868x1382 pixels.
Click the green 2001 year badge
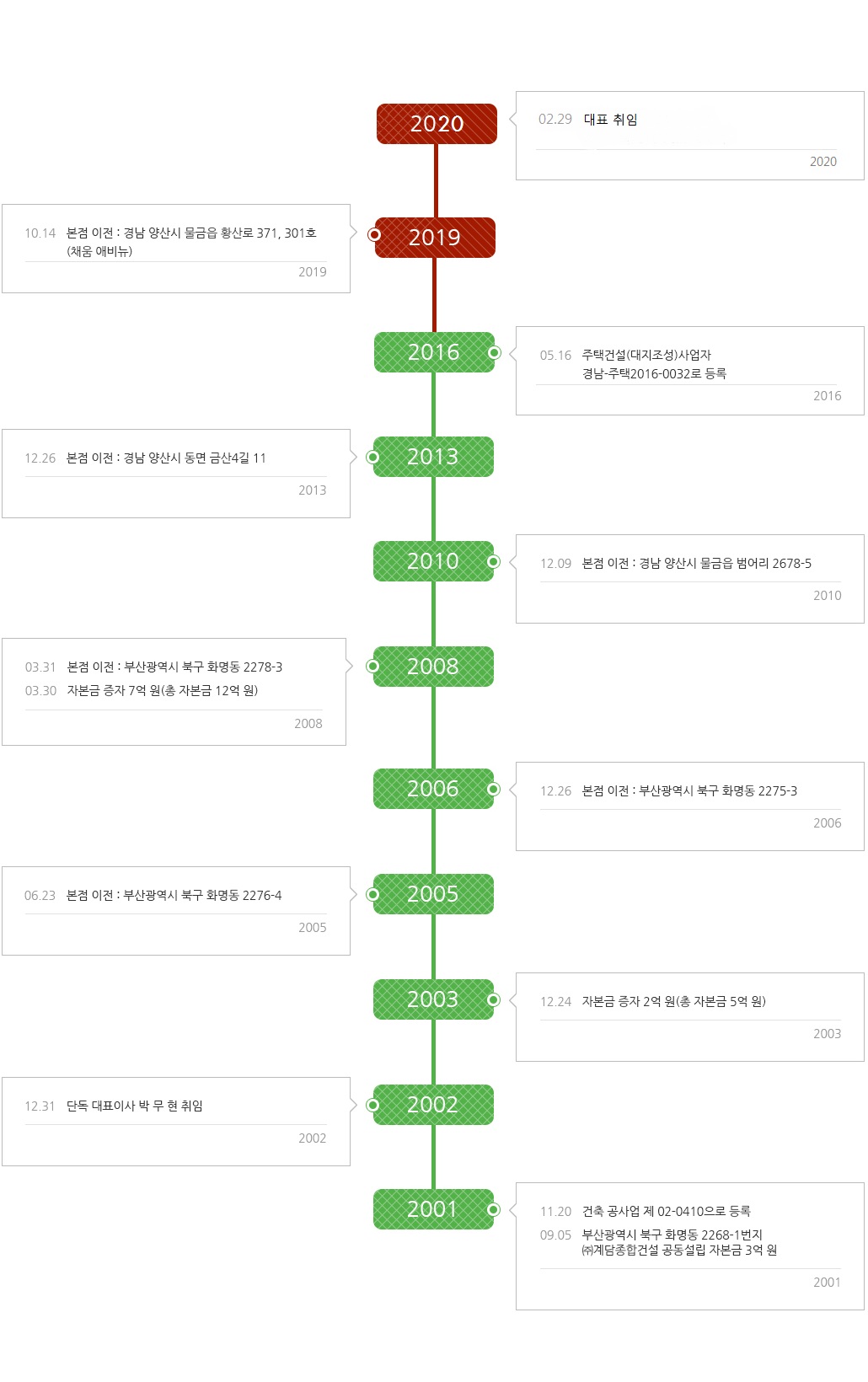pos(433,1209)
